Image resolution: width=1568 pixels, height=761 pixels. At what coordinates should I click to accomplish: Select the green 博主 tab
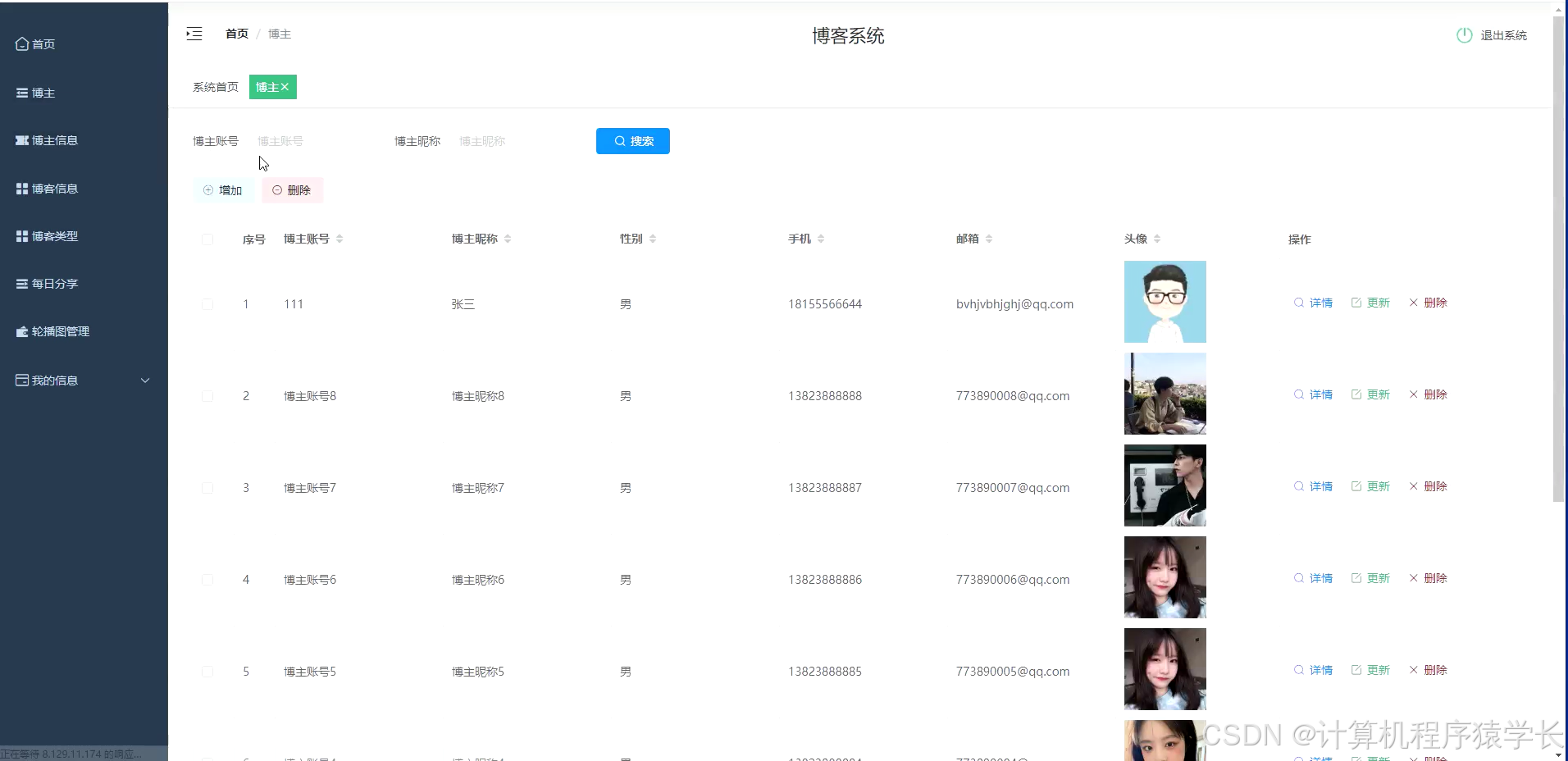[273, 87]
